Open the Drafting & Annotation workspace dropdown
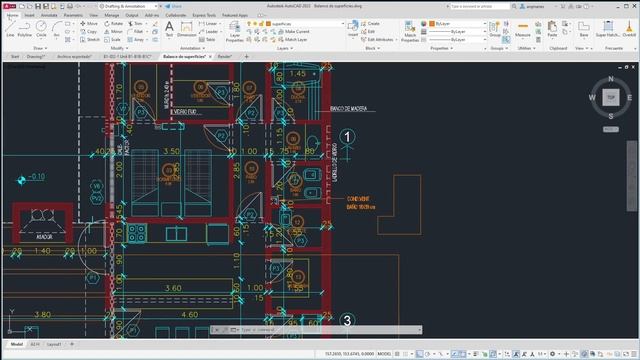 [x=129, y=6]
